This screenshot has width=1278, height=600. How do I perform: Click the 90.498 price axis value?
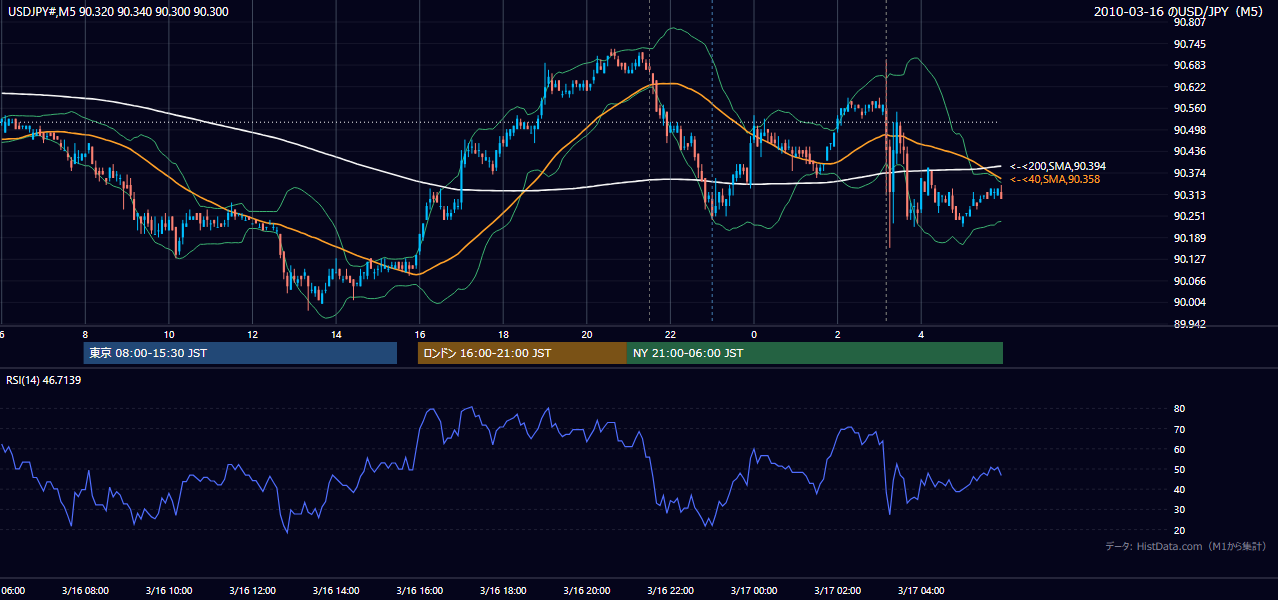coord(1189,130)
